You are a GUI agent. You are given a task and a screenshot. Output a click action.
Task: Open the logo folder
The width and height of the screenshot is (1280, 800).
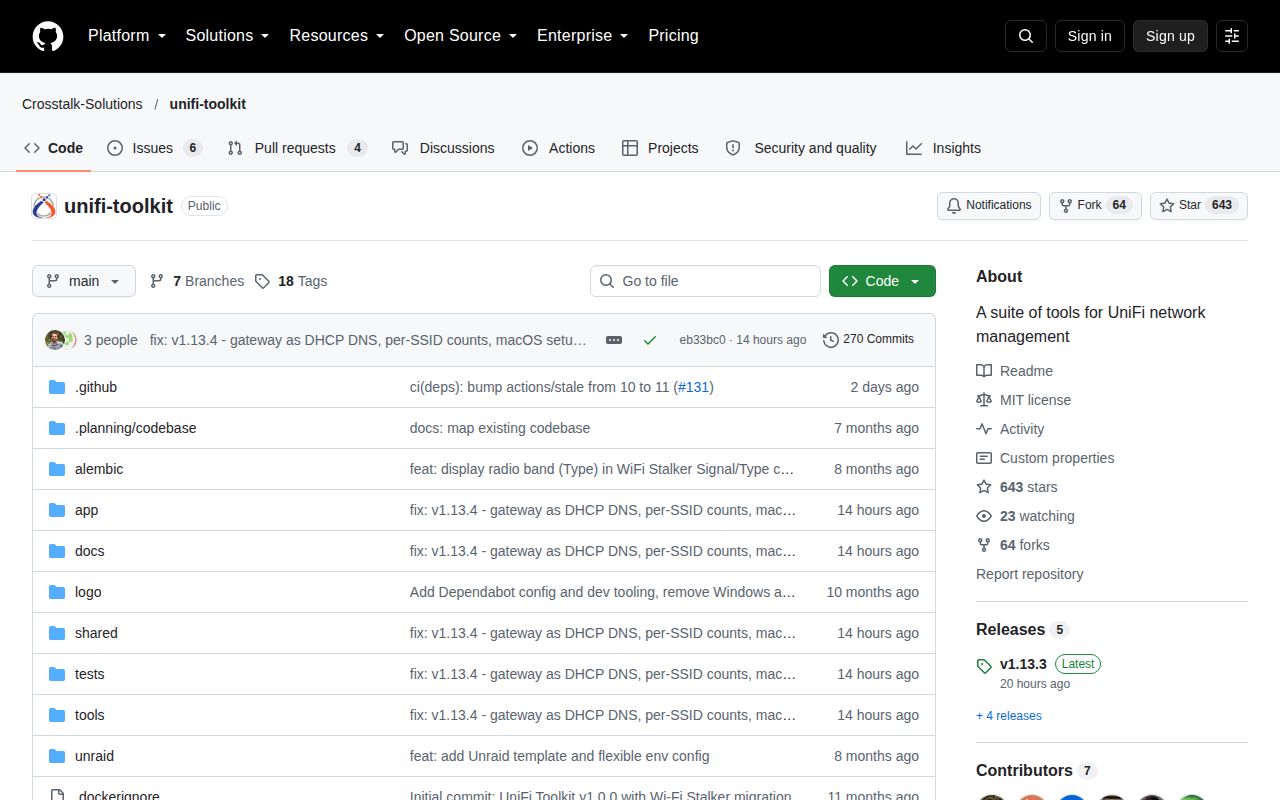88,592
